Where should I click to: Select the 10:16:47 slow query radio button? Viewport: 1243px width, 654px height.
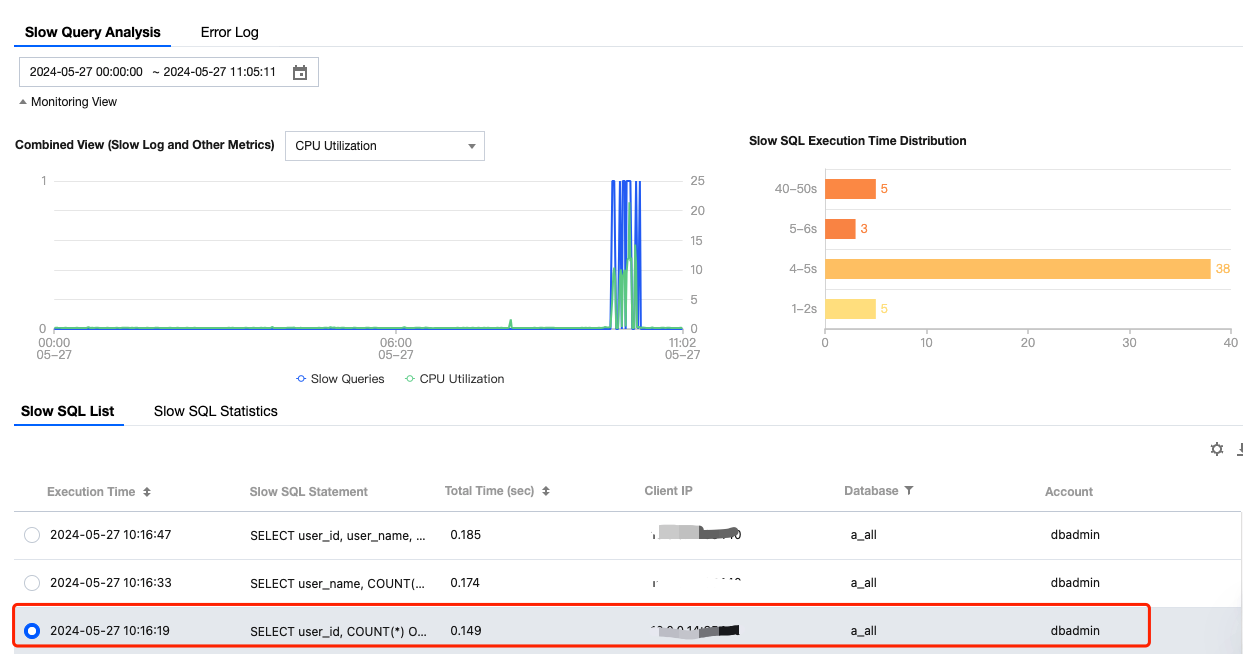[x=32, y=535]
